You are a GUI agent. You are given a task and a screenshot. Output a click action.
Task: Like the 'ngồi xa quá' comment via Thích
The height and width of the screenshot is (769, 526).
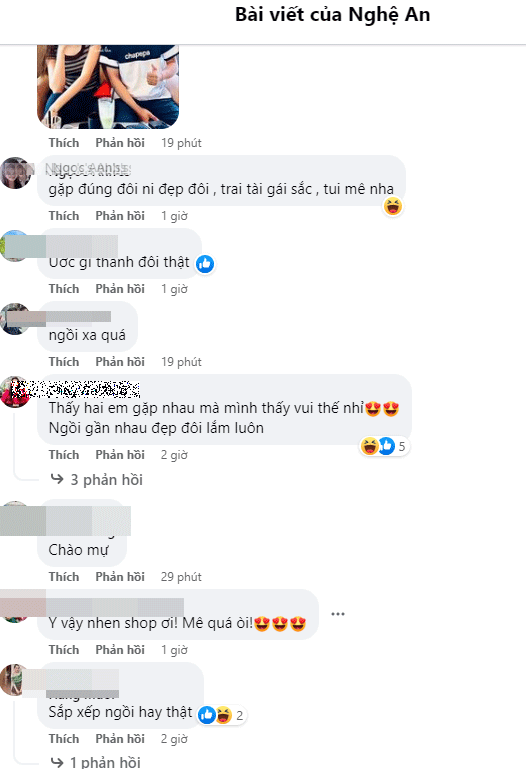tap(64, 362)
